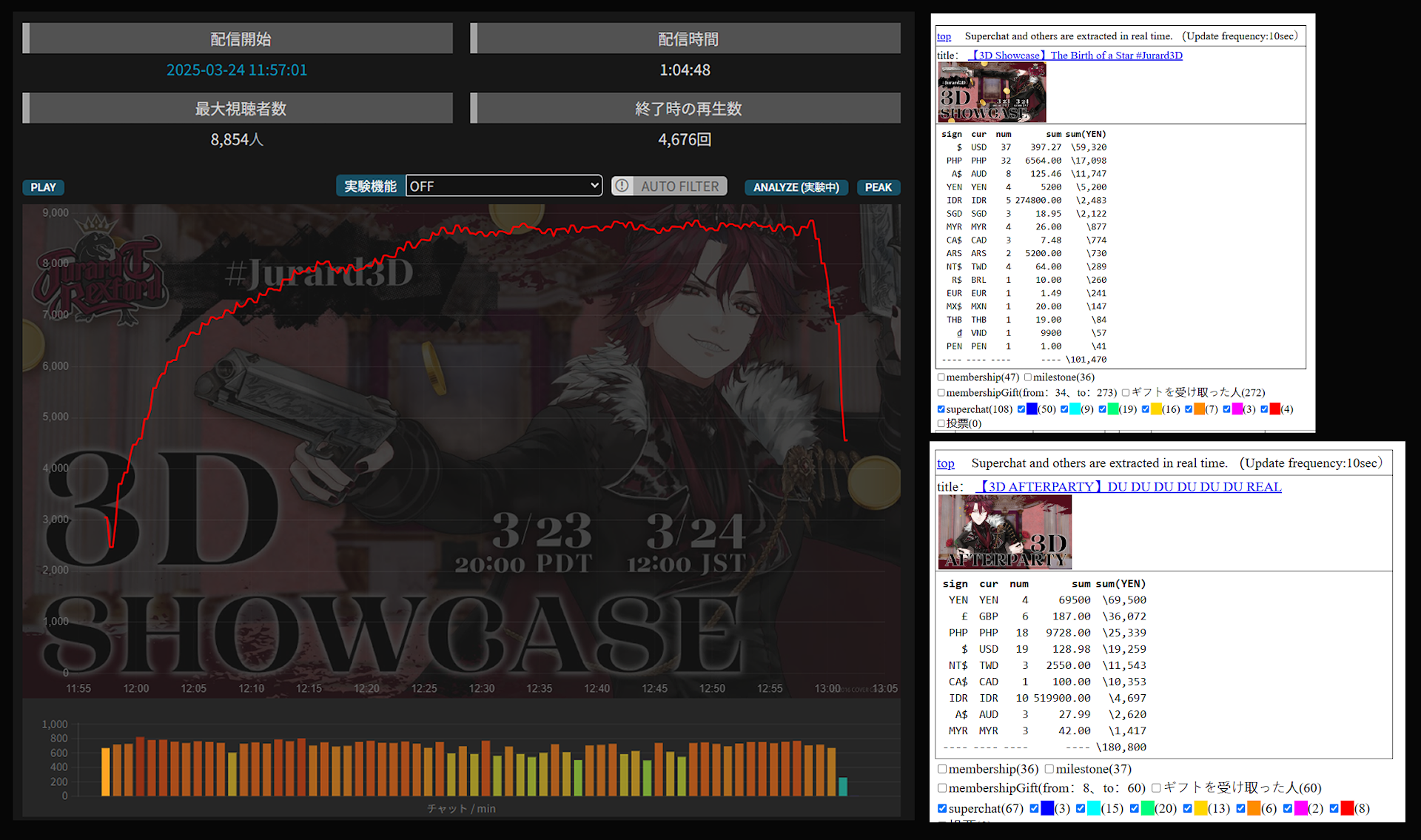Click the 配信開始 header
The height and width of the screenshot is (840, 1421).
click(238, 38)
